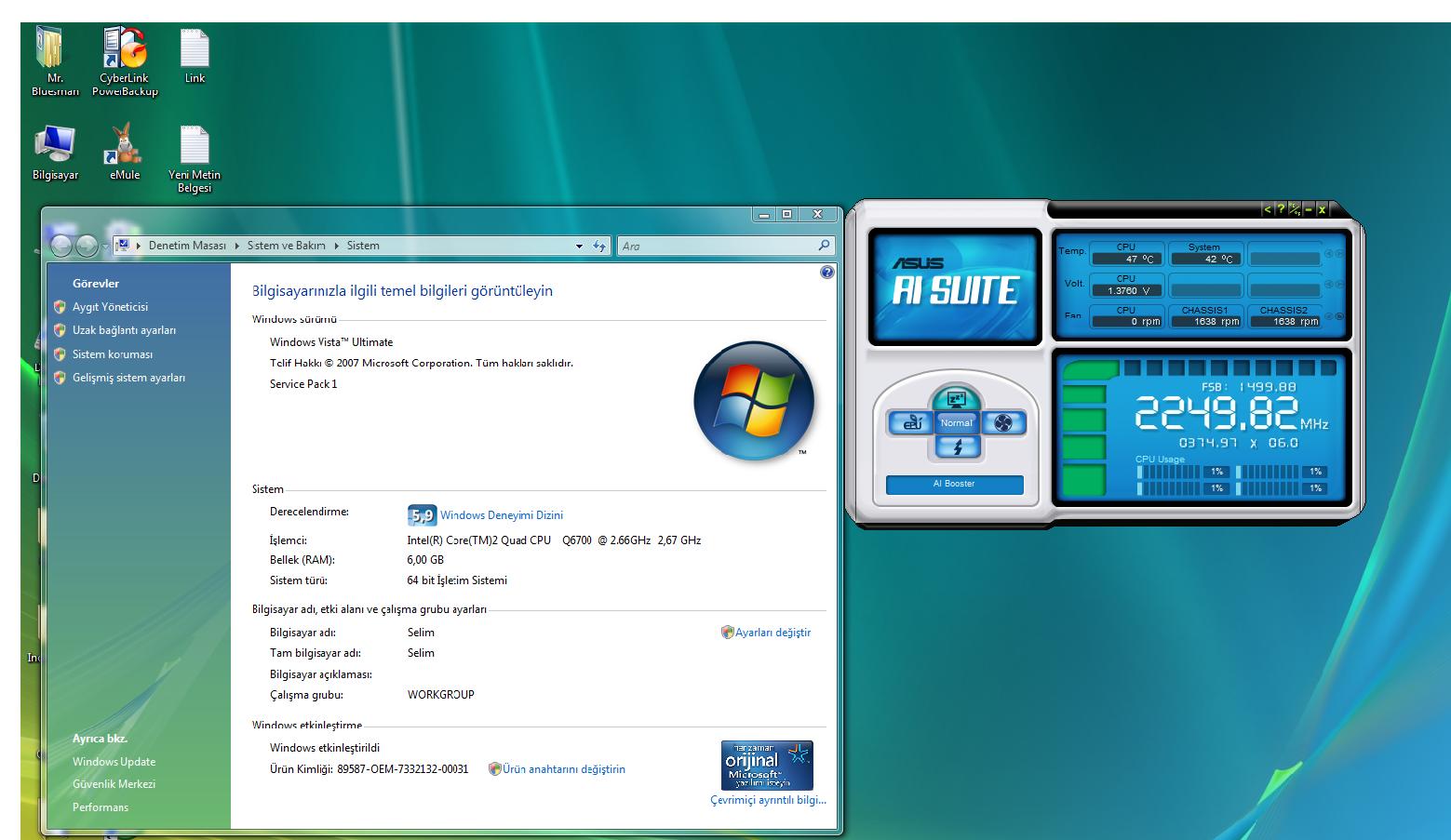Open AI Suite help question mark
Viewport: 1451px width, 840px height.
1281,210
